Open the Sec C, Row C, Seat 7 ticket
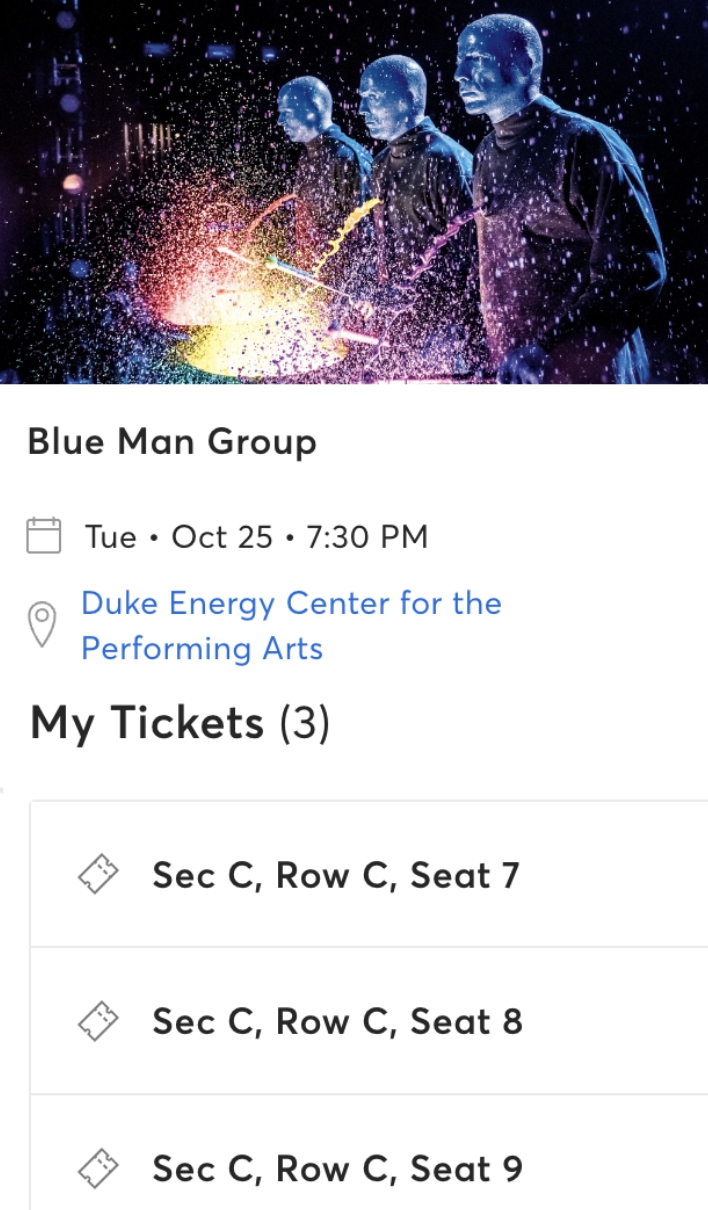 coord(335,874)
